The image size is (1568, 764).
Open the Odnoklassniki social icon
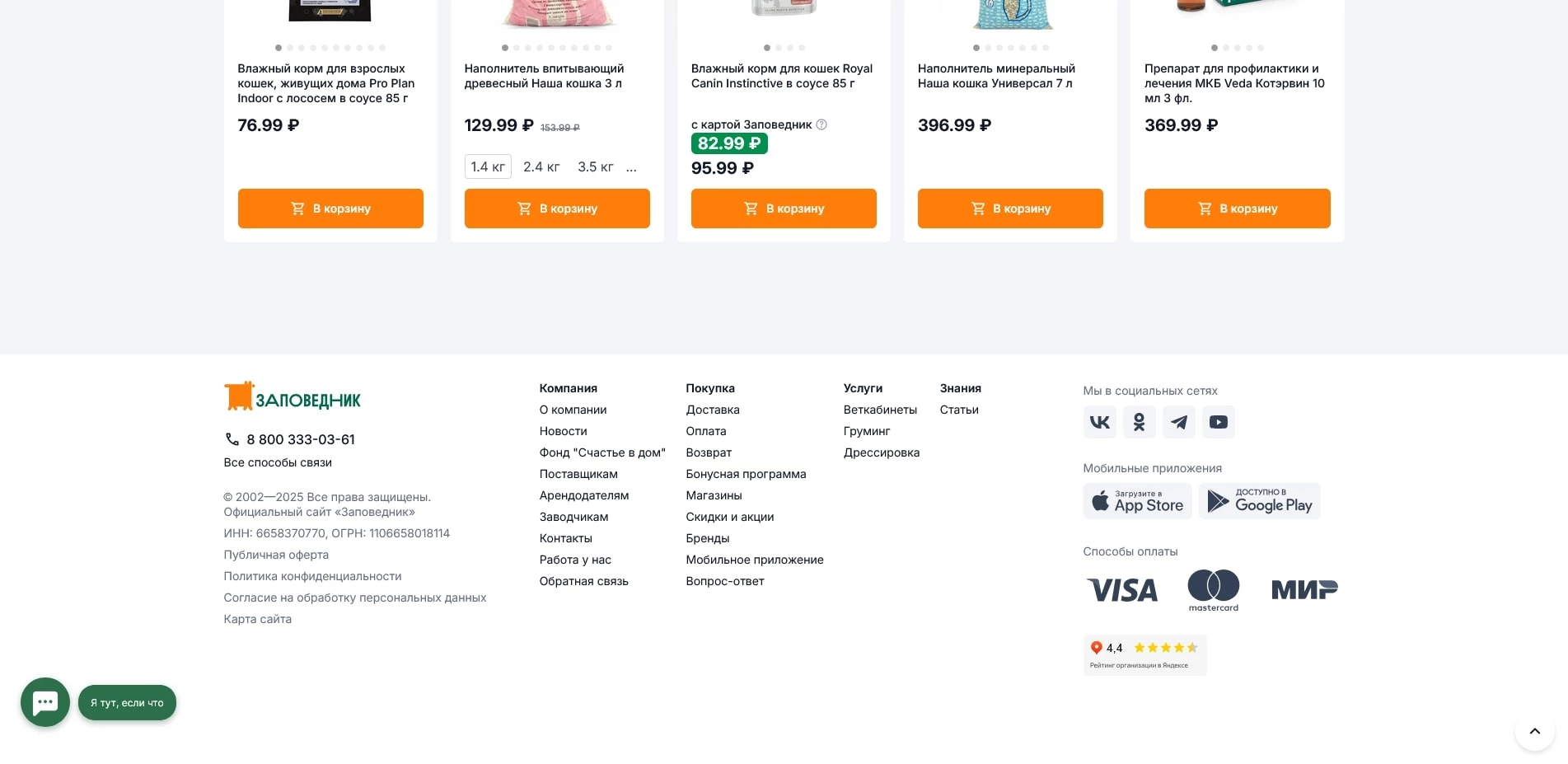click(1139, 422)
